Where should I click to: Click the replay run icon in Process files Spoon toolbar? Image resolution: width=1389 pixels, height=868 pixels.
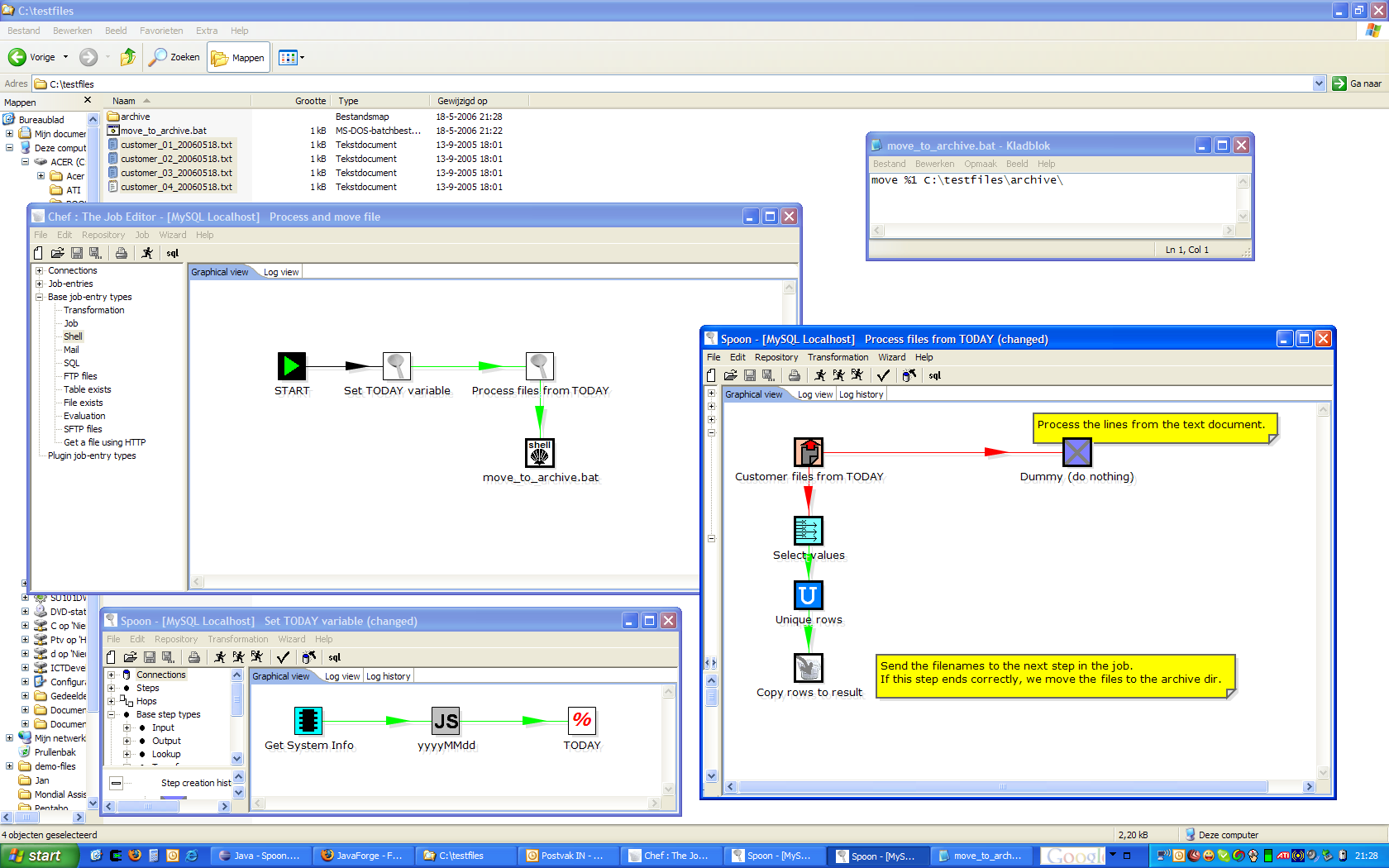tap(857, 375)
